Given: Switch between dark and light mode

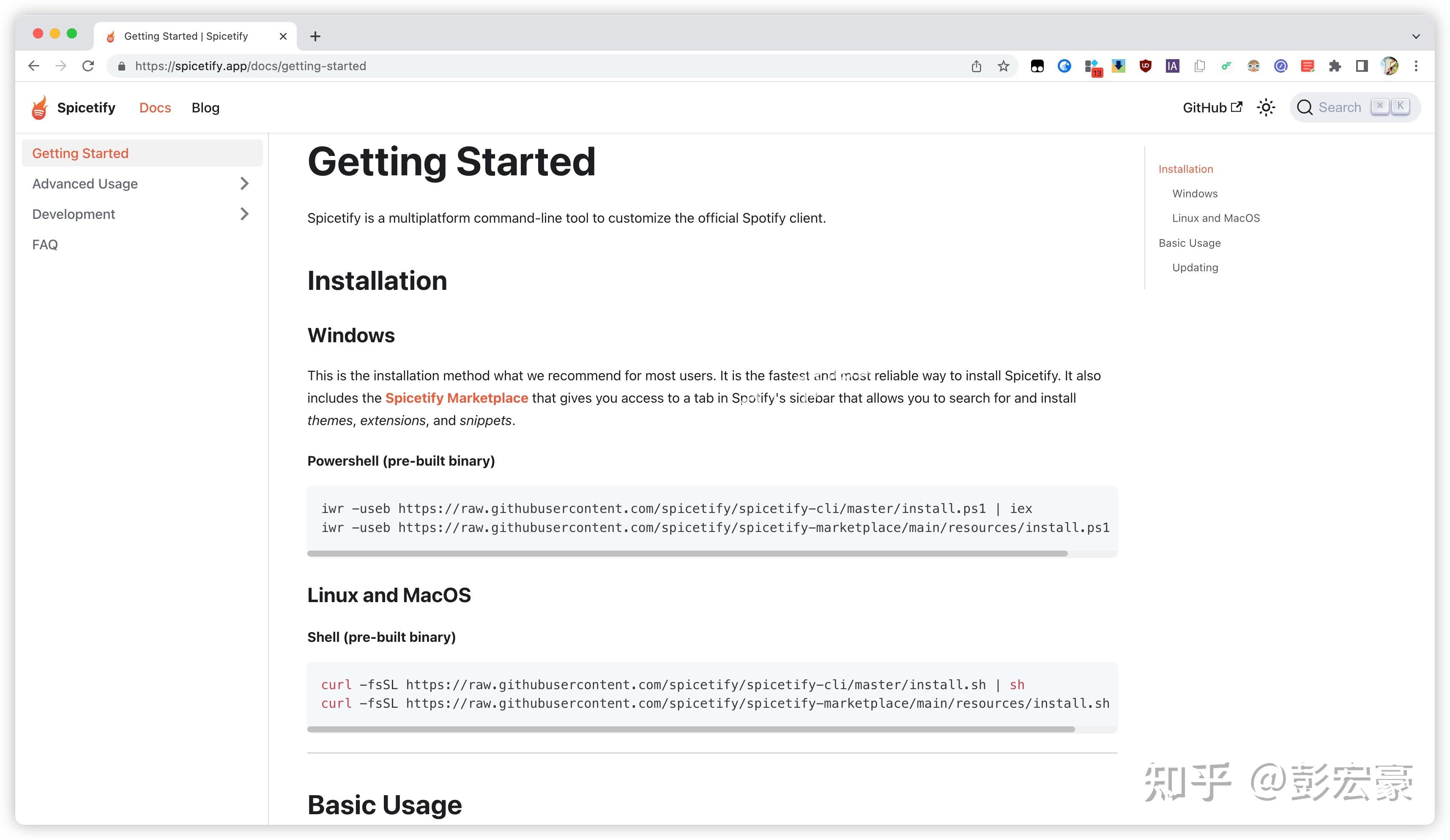Looking at the screenshot, I should (x=1266, y=107).
